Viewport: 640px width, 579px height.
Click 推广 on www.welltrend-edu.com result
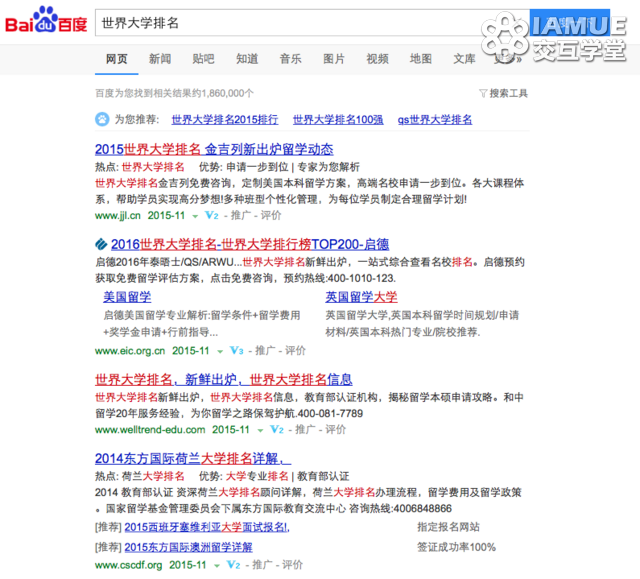[x=305, y=429]
